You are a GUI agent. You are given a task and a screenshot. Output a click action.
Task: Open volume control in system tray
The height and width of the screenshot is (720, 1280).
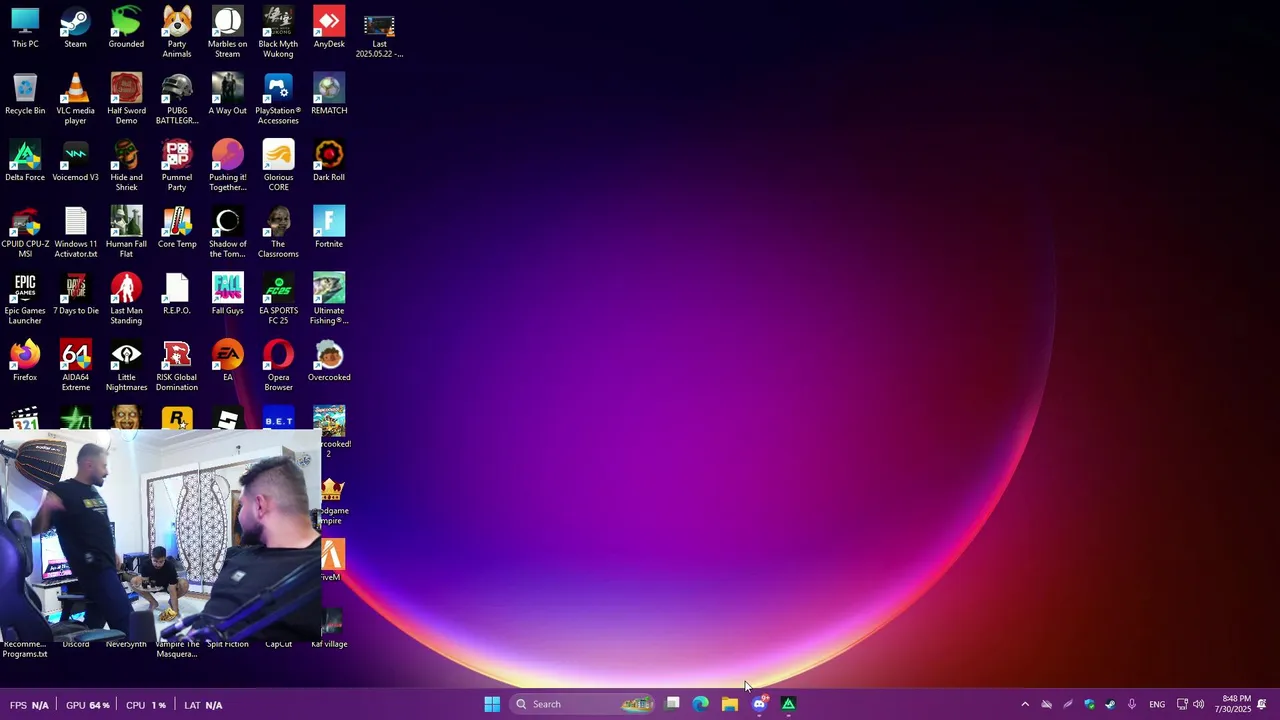pos(1198,705)
